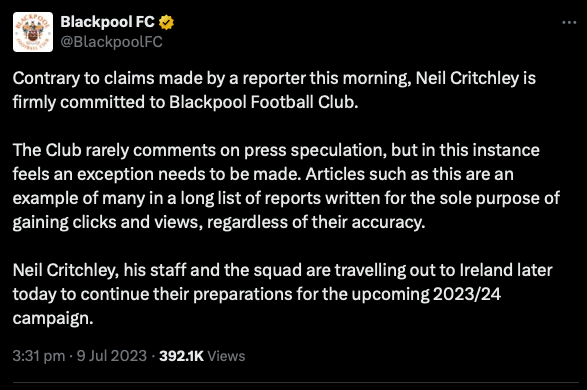
Task: Click the word 'Ireland' in last paragraph
Action: pos(486,270)
